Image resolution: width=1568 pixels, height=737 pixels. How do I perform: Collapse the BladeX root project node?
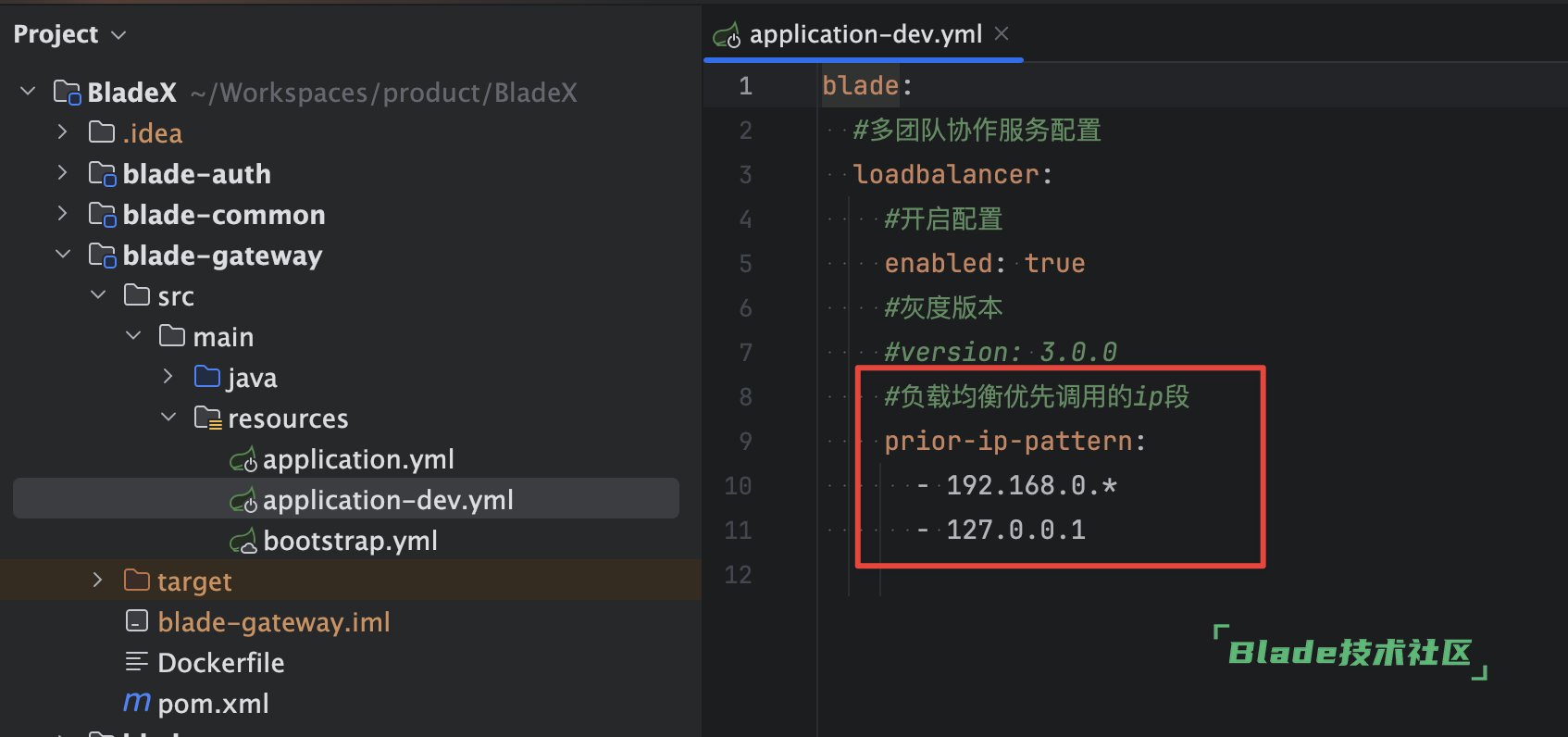click(x=28, y=92)
